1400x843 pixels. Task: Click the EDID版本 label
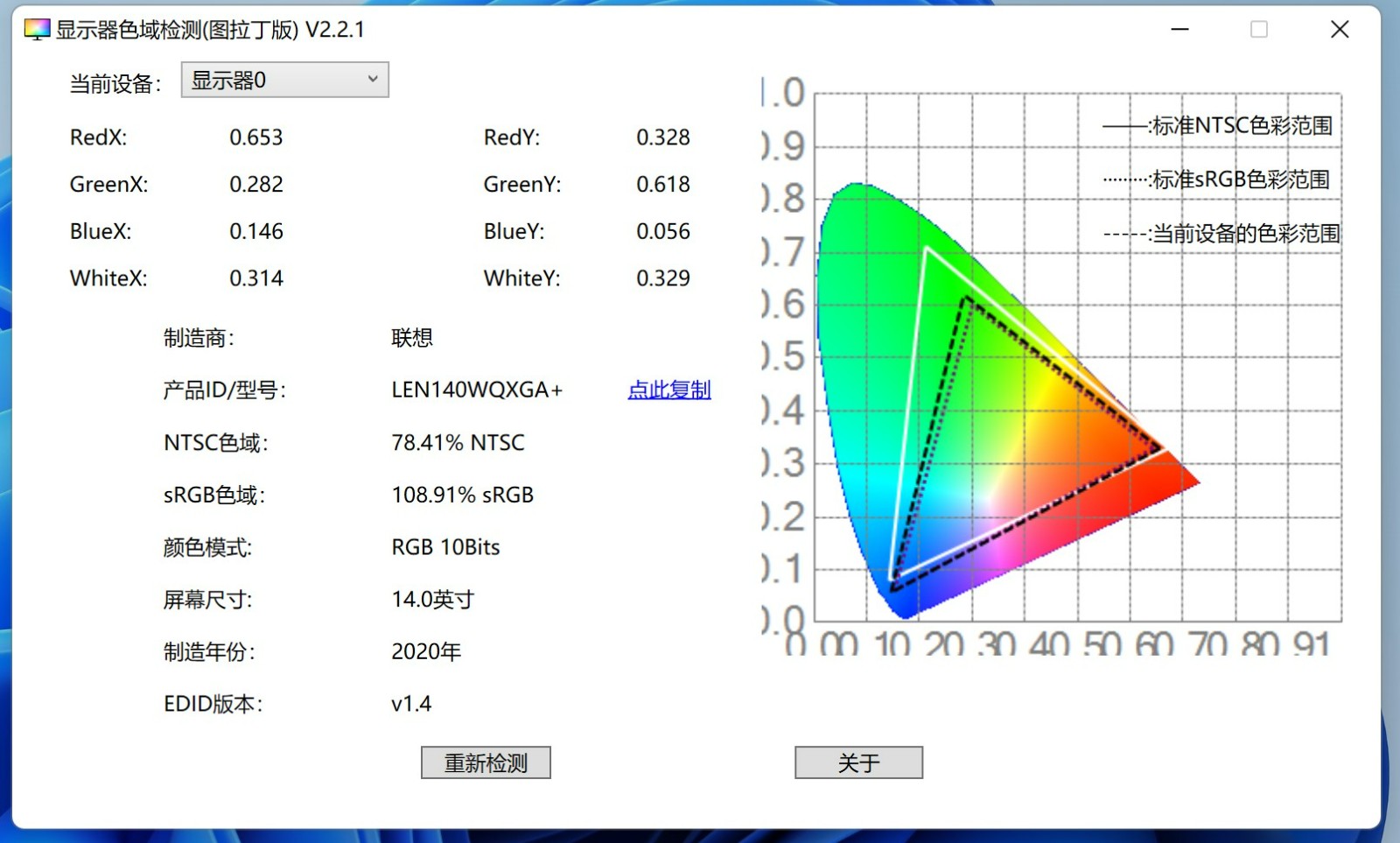click(x=213, y=704)
